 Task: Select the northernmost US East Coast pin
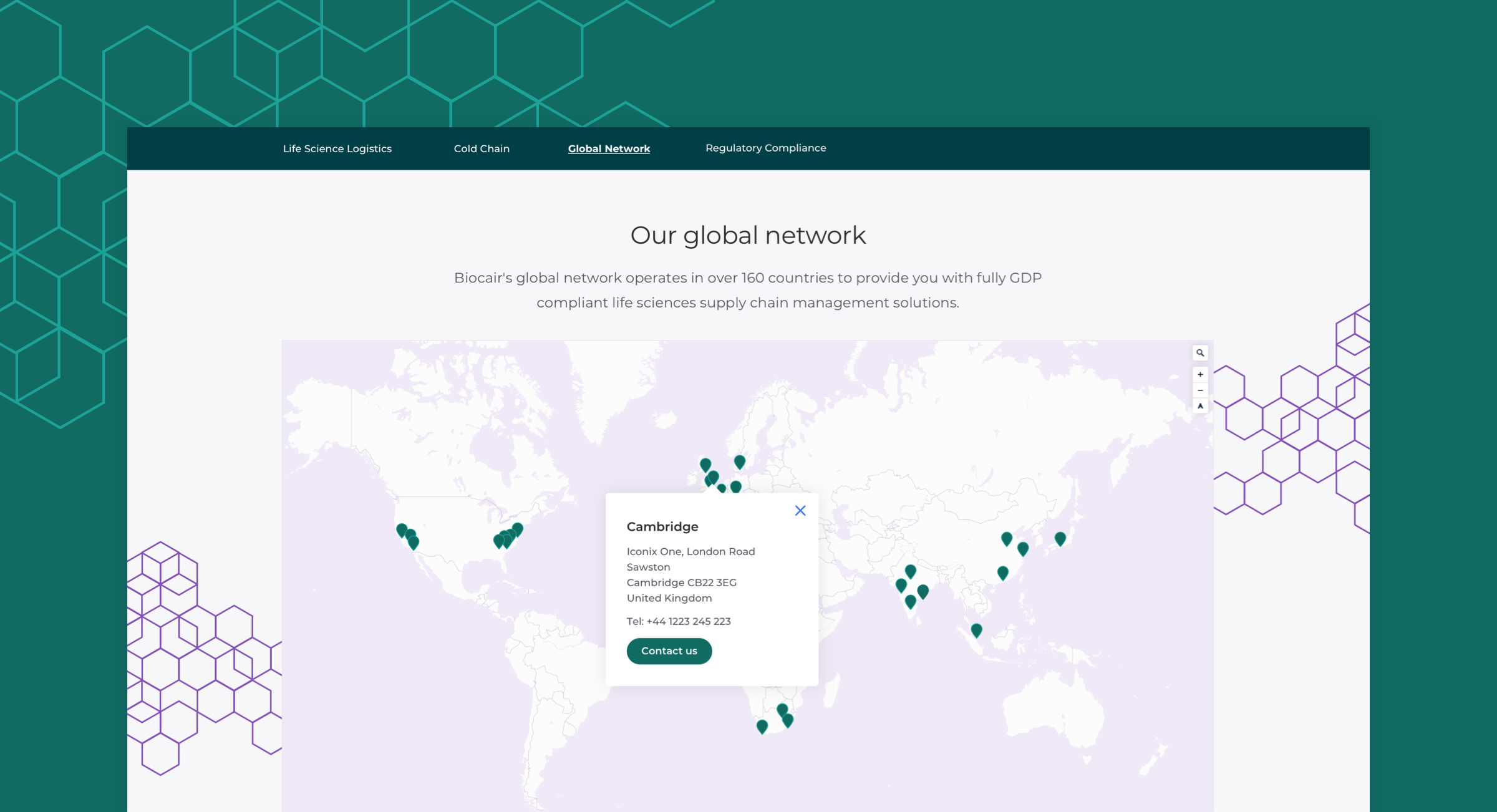click(x=517, y=529)
